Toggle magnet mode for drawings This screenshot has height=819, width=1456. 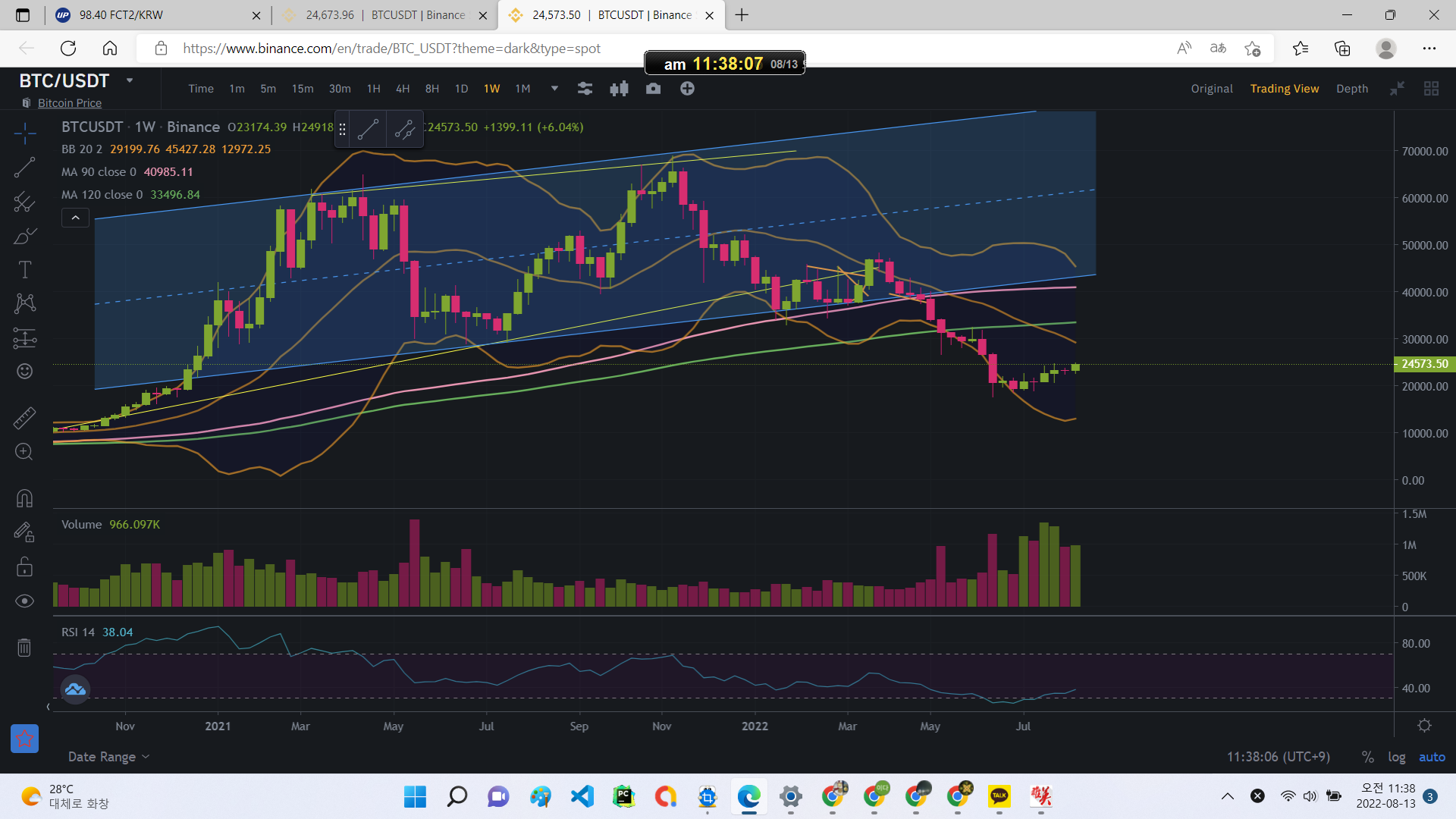[24, 498]
